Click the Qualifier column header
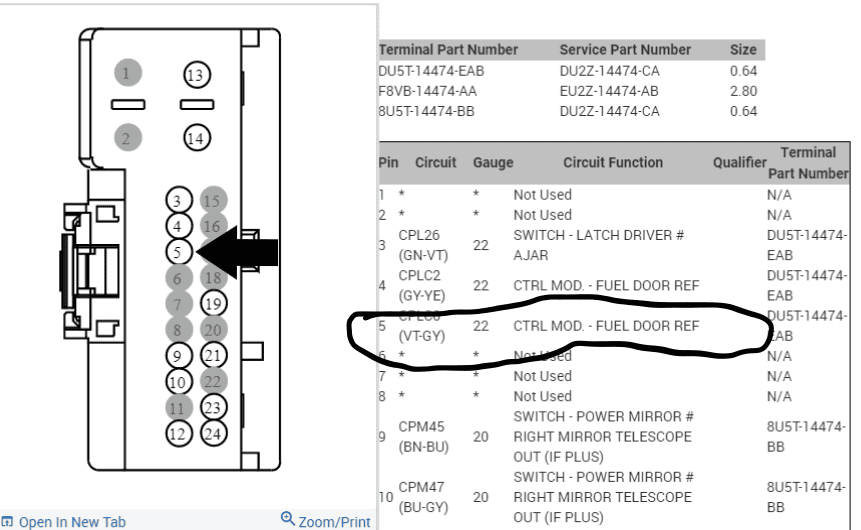This screenshot has height=530, width=861. (739, 163)
